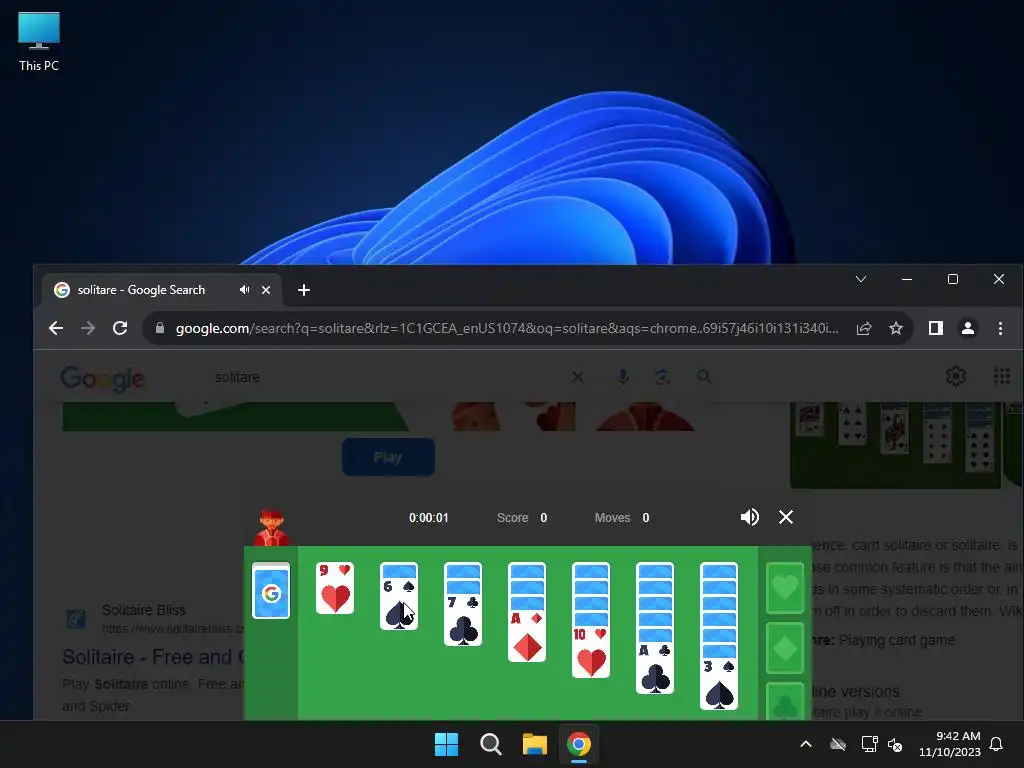
Task: Open Chrome side panel
Action: (x=936, y=328)
